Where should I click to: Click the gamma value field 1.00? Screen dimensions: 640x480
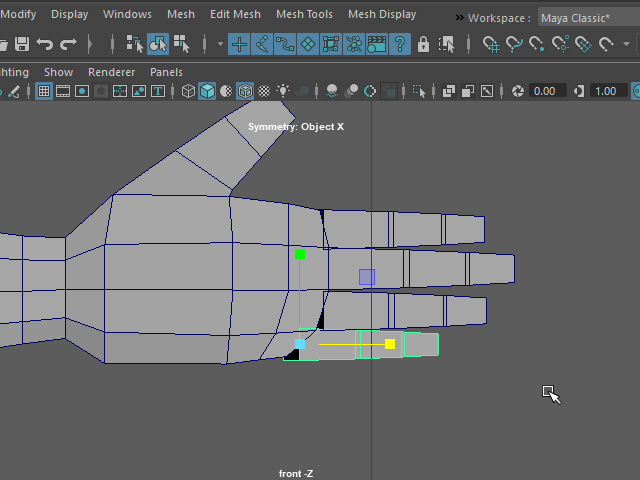click(x=604, y=91)
